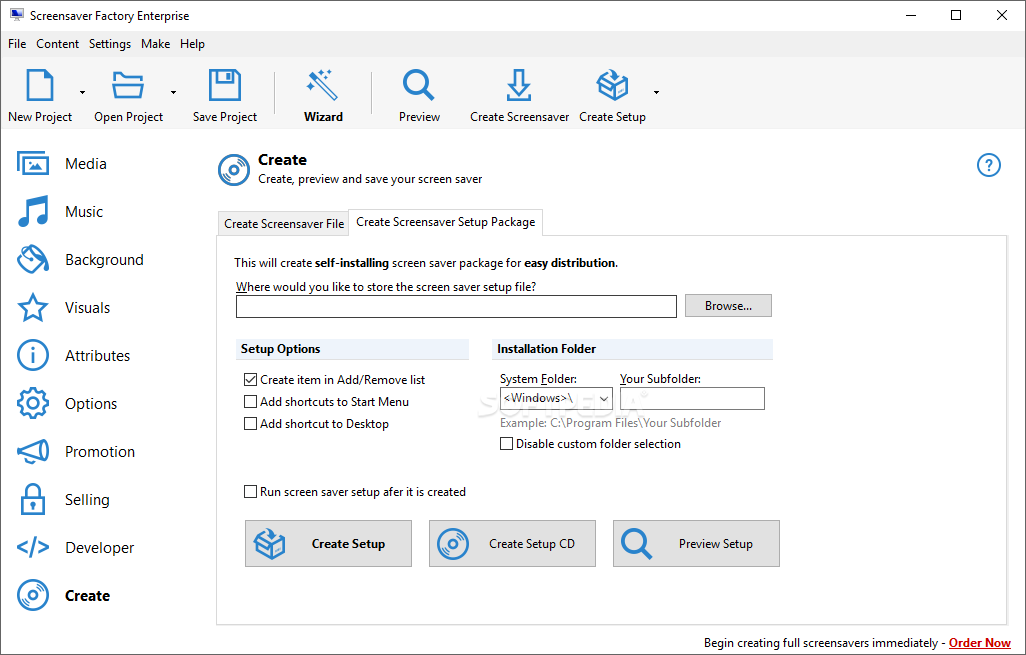The width and height of the screenshot is (1026, 655).
Task: Open the Selling lock section
Action: 63,500
